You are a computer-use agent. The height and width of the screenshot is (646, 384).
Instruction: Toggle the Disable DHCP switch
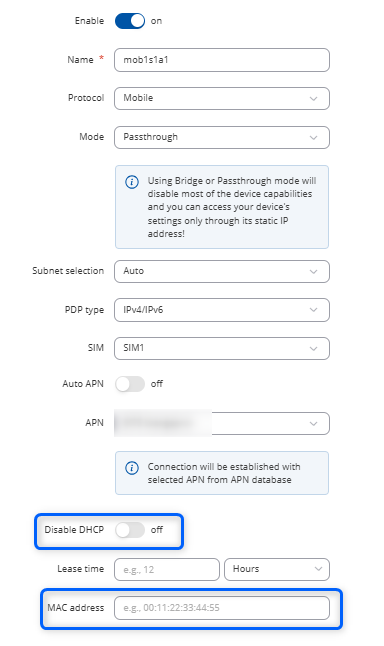coord(130,530)
